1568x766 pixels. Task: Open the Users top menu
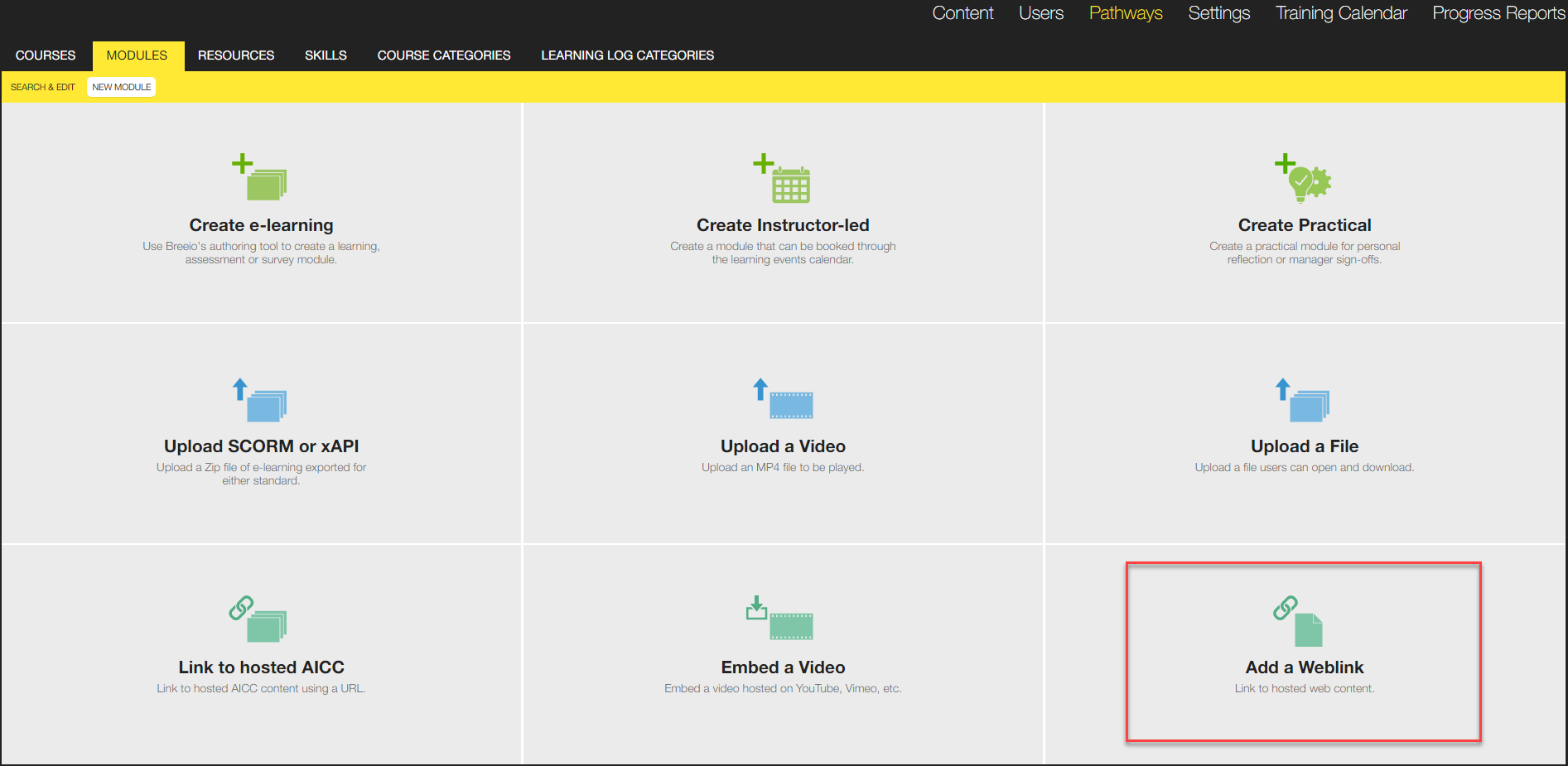(x=1041, y=13)
